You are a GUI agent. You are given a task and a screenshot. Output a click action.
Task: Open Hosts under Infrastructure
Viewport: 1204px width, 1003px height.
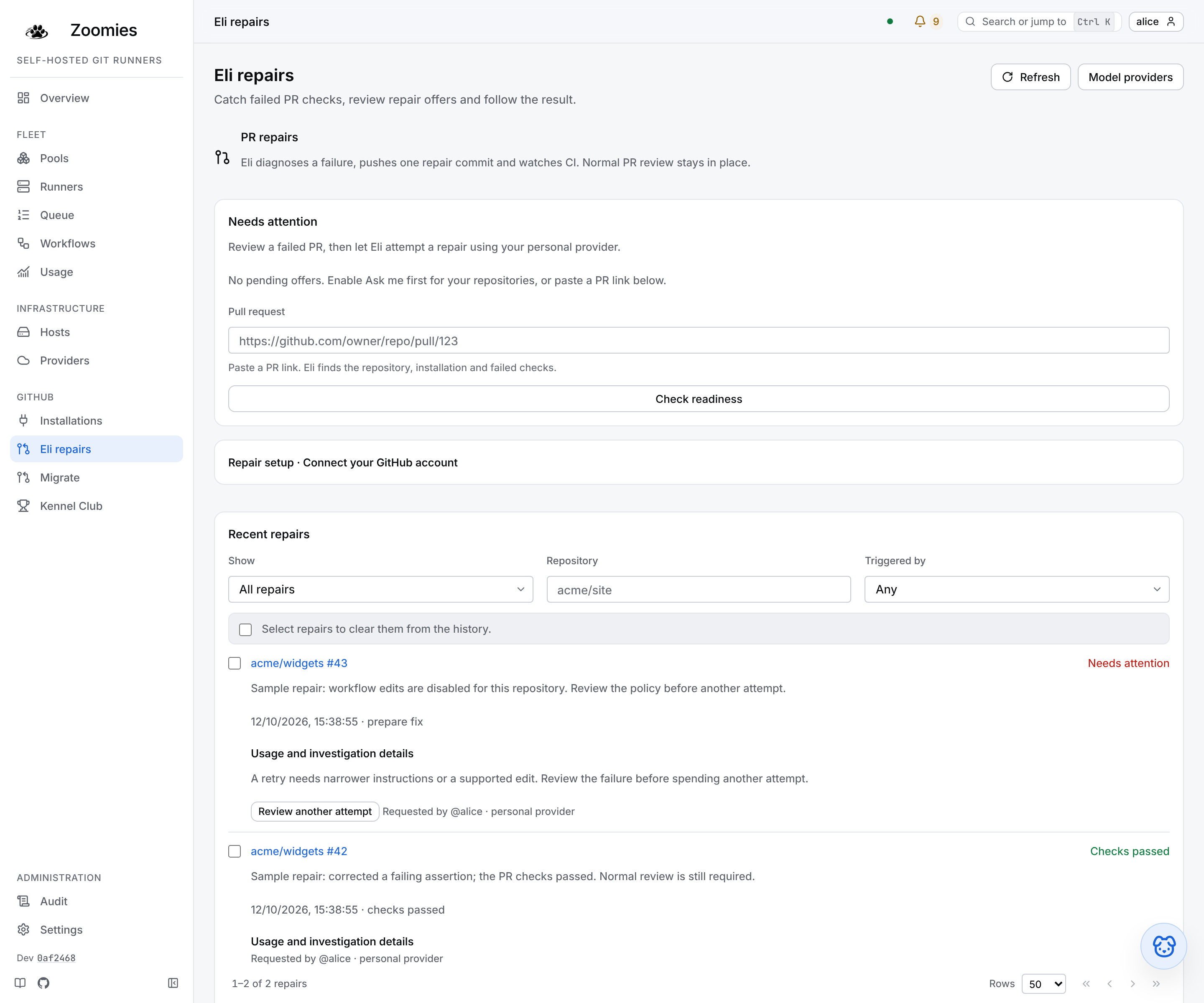tap(96, 332)
